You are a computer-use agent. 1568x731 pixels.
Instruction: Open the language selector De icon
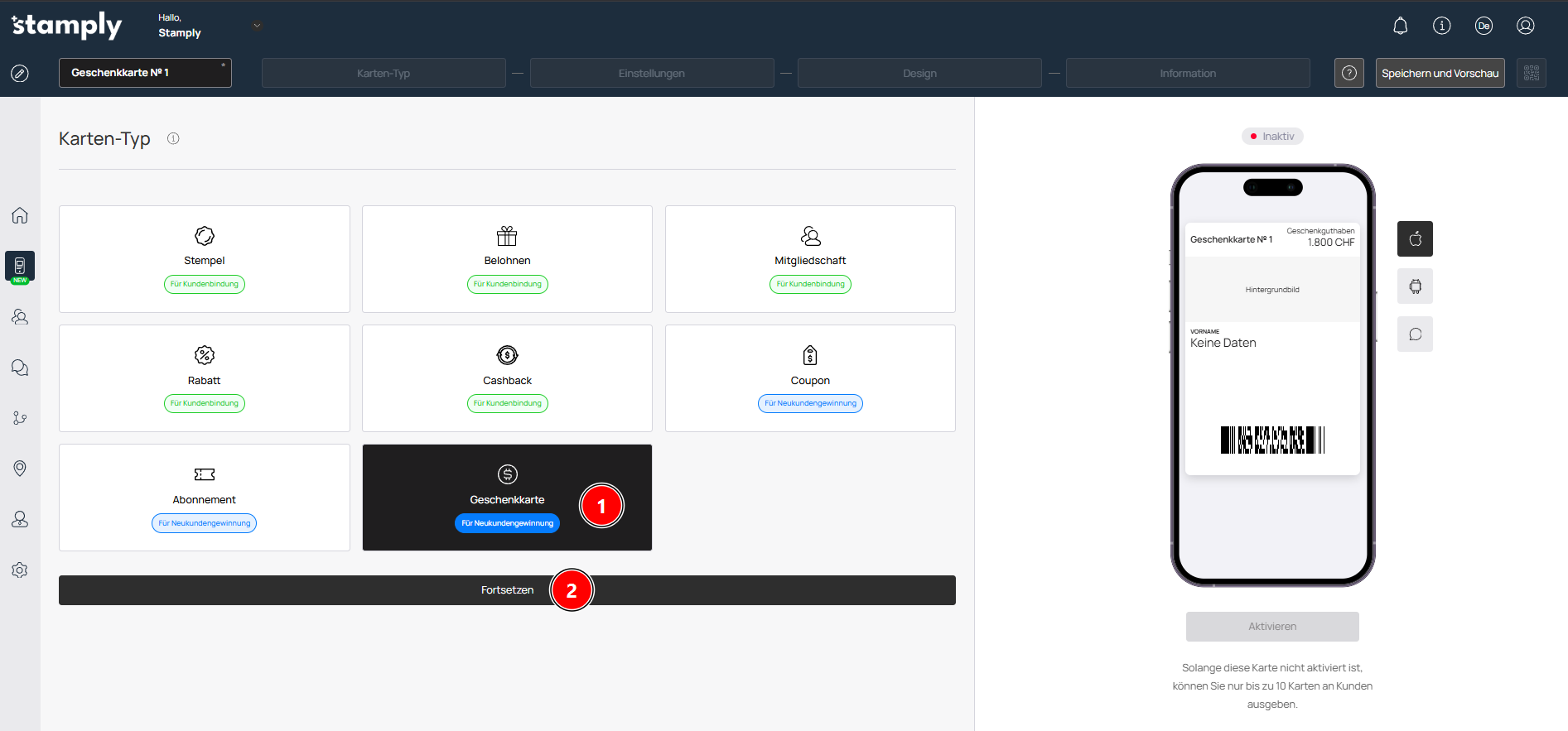coord(1484,26)
